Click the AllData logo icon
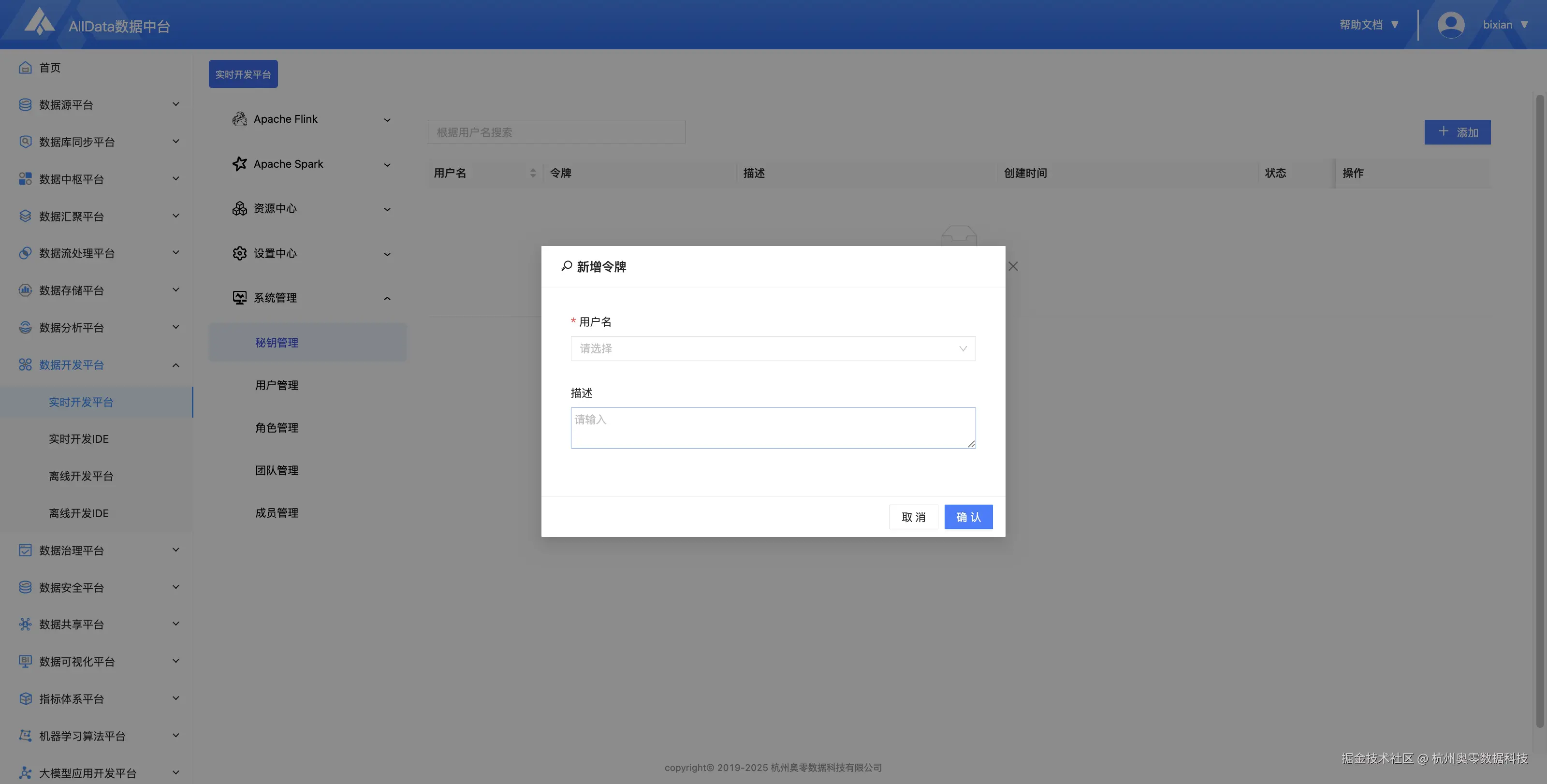This screenshot has width=1547, height=784. click(40, 22)
